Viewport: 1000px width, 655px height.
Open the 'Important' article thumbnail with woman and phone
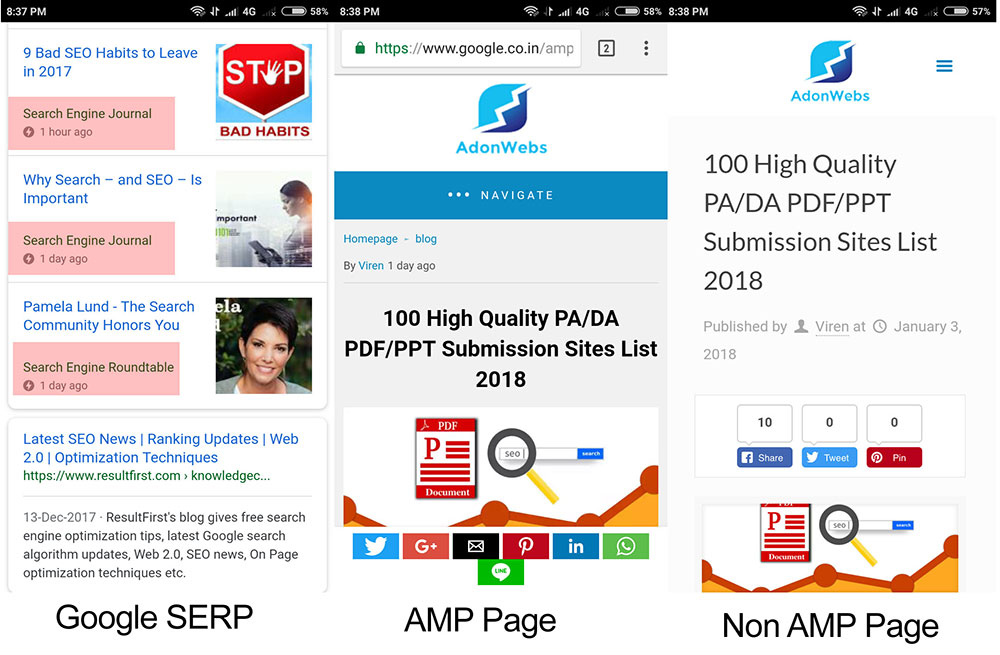pyautogui.click(x=263, y=219)
